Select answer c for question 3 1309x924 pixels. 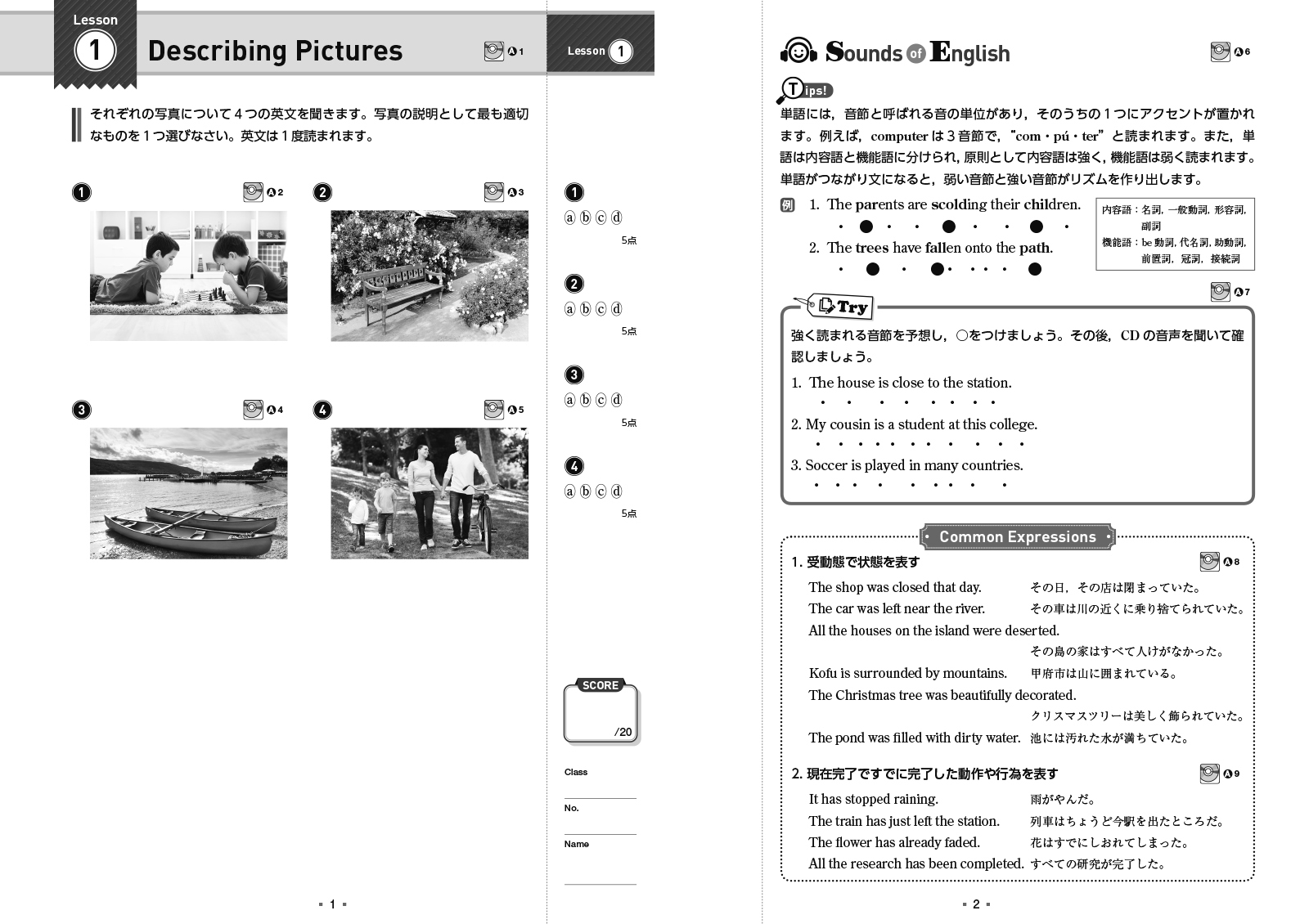[601, 400]
